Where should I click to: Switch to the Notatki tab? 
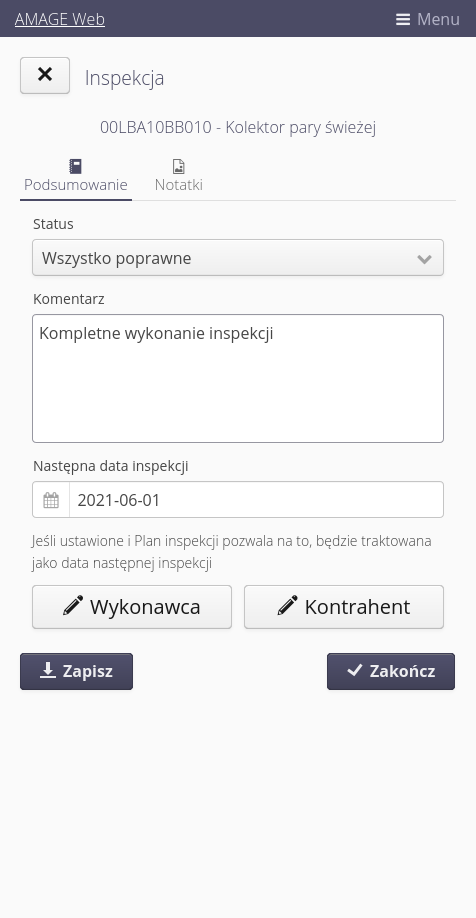tap(179, 175)
